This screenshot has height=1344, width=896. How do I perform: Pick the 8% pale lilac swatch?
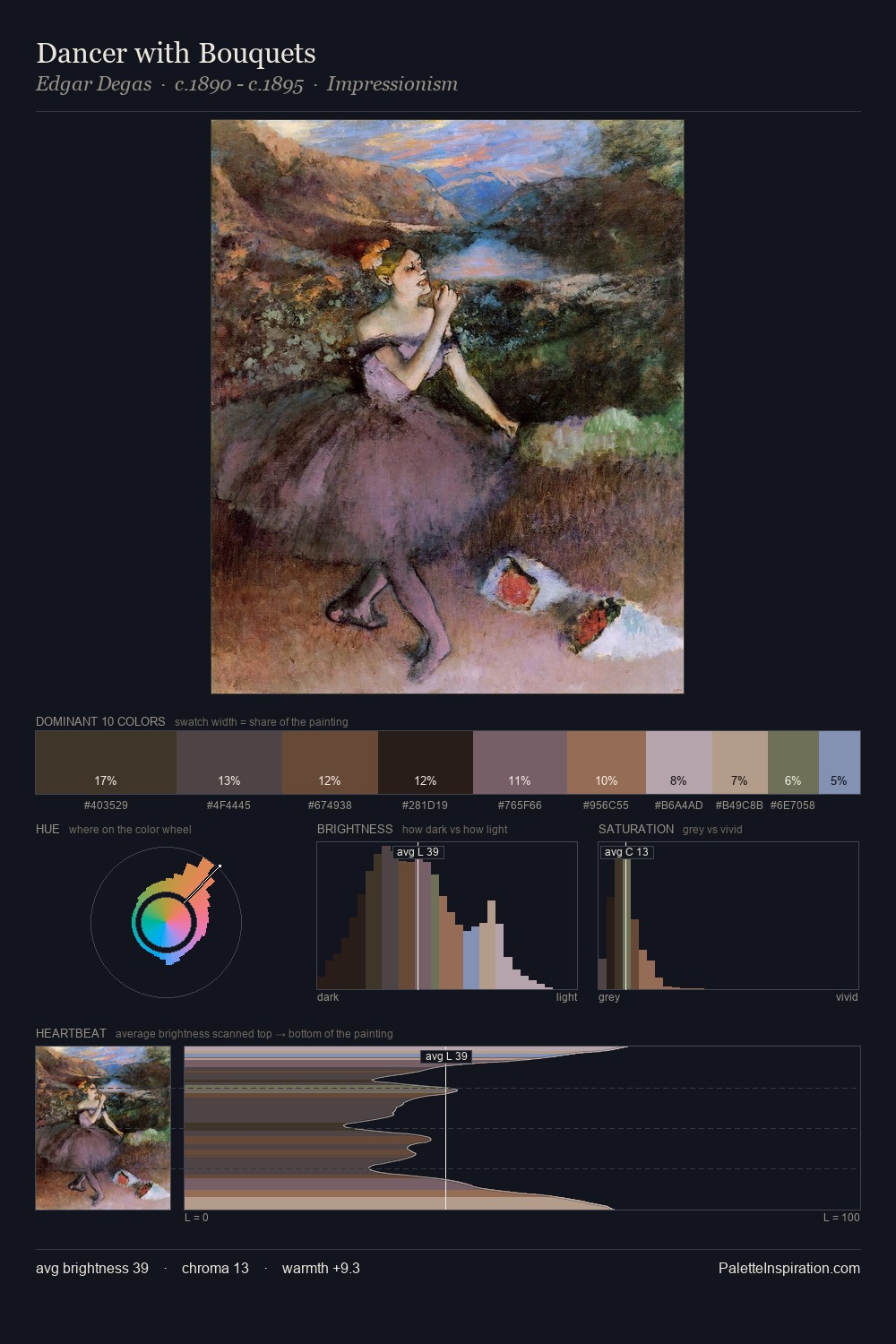[x=679, y=762]
